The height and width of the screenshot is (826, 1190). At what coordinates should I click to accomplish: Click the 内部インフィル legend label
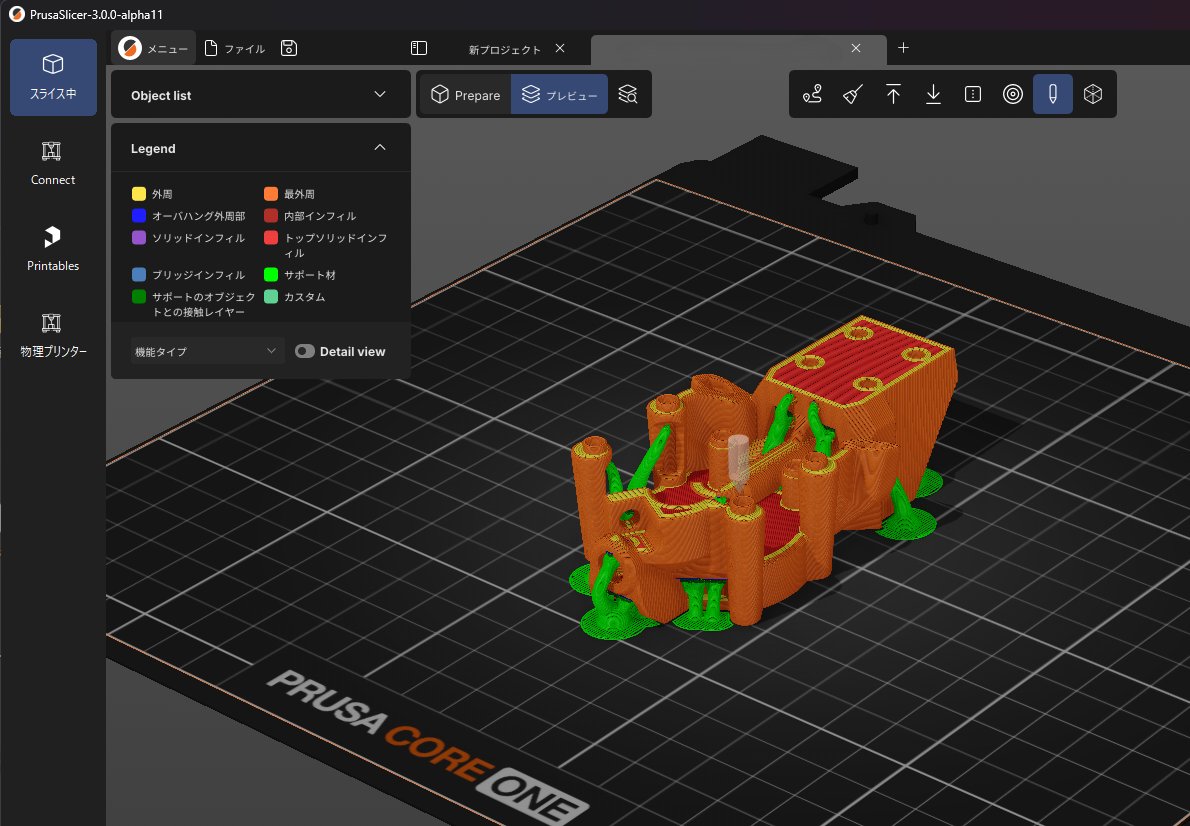[320, 216]
